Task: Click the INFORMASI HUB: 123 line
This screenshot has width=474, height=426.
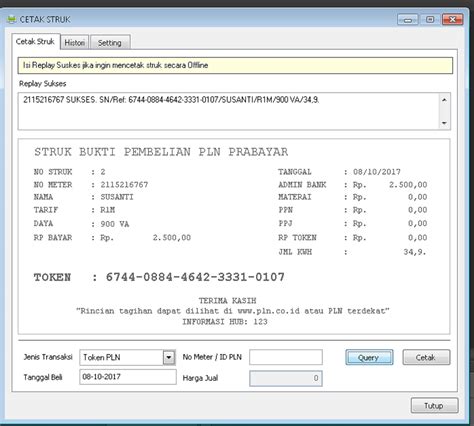Action: click(225, 322)
